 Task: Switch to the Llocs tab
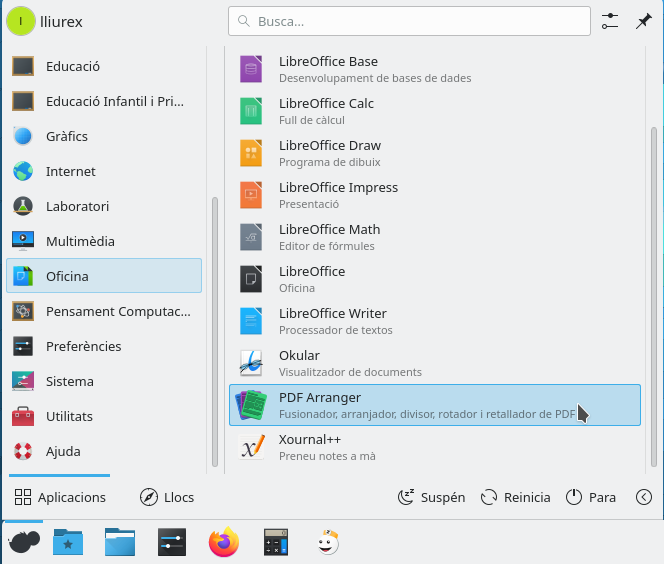[x=167, y=497]
